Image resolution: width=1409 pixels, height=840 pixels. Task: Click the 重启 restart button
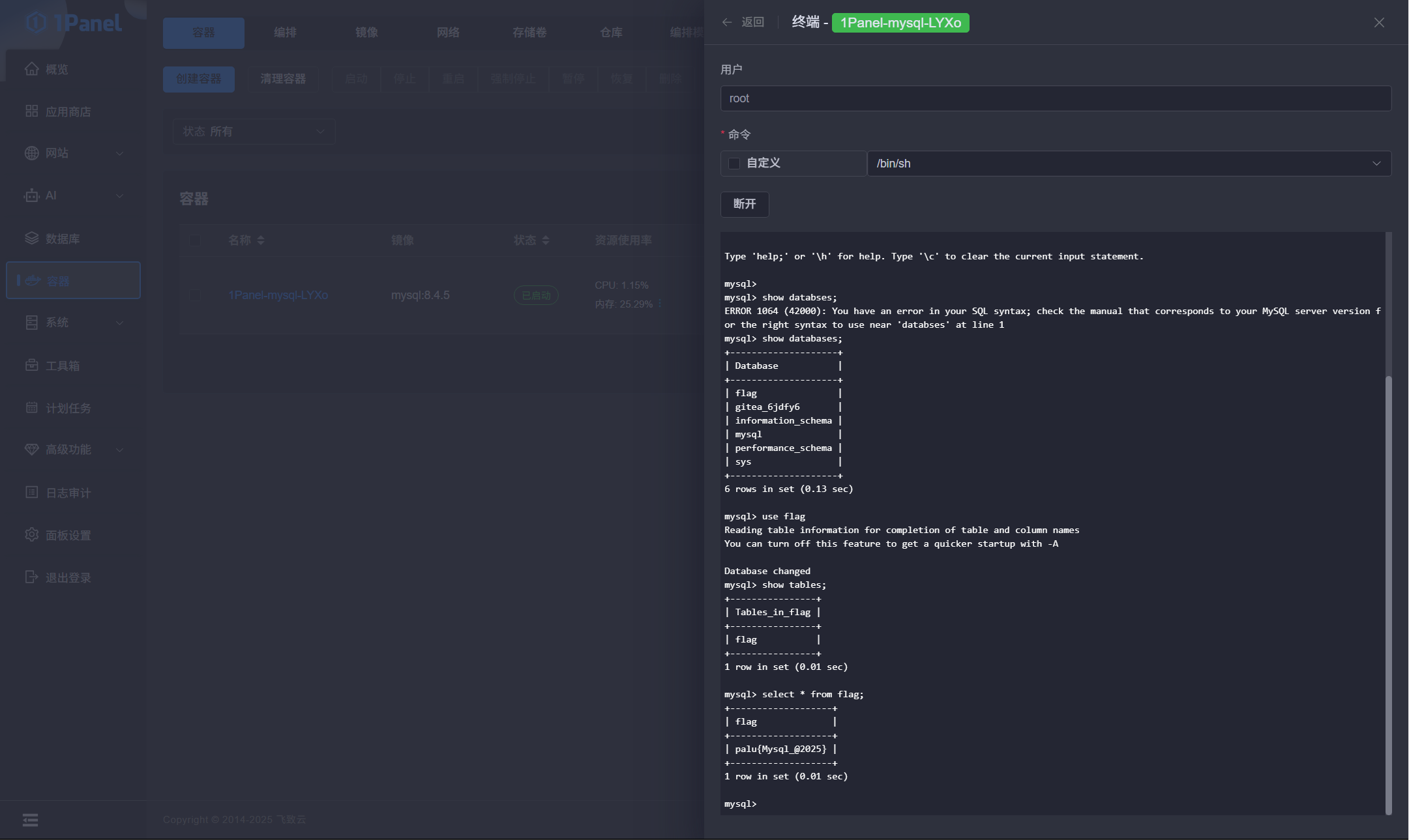coord(453,79)
